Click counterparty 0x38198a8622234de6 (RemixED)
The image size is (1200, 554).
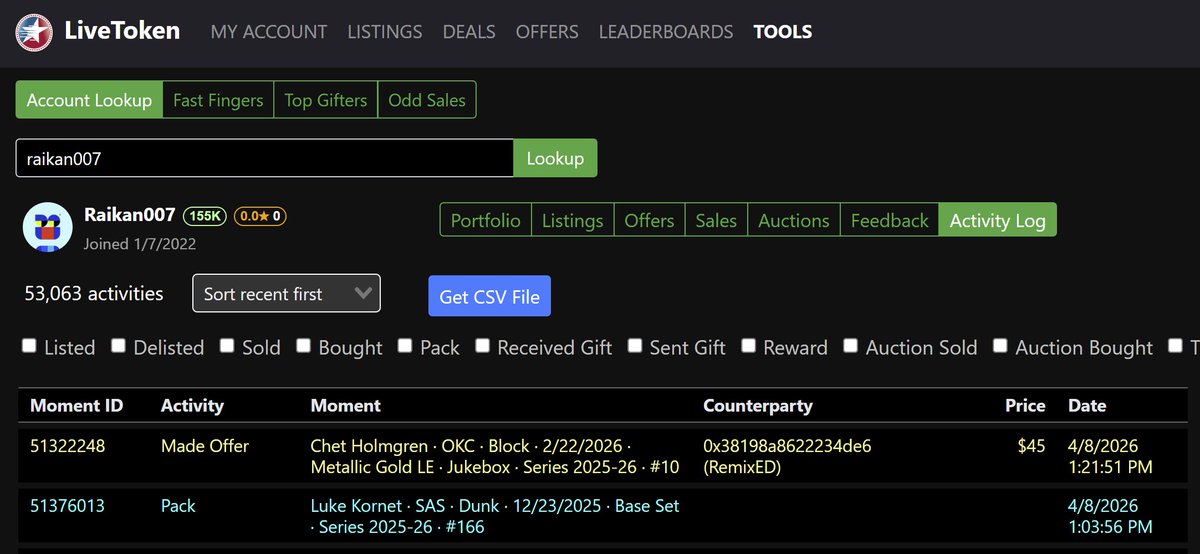coord(788,456)
